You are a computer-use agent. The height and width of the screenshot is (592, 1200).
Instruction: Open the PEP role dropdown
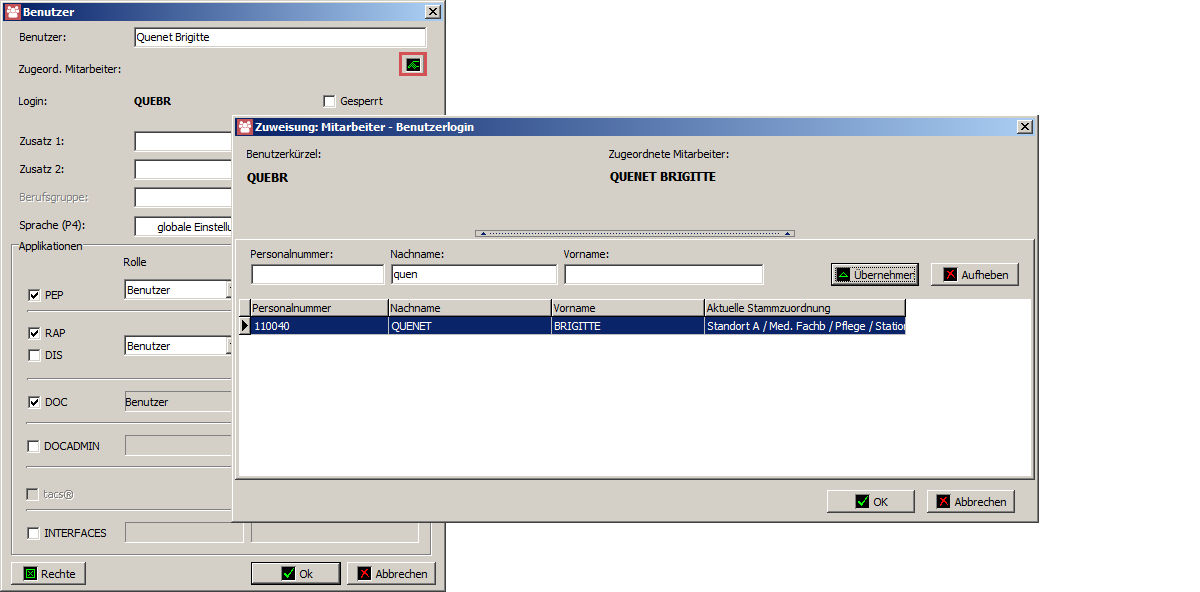(x=178, y=290)
